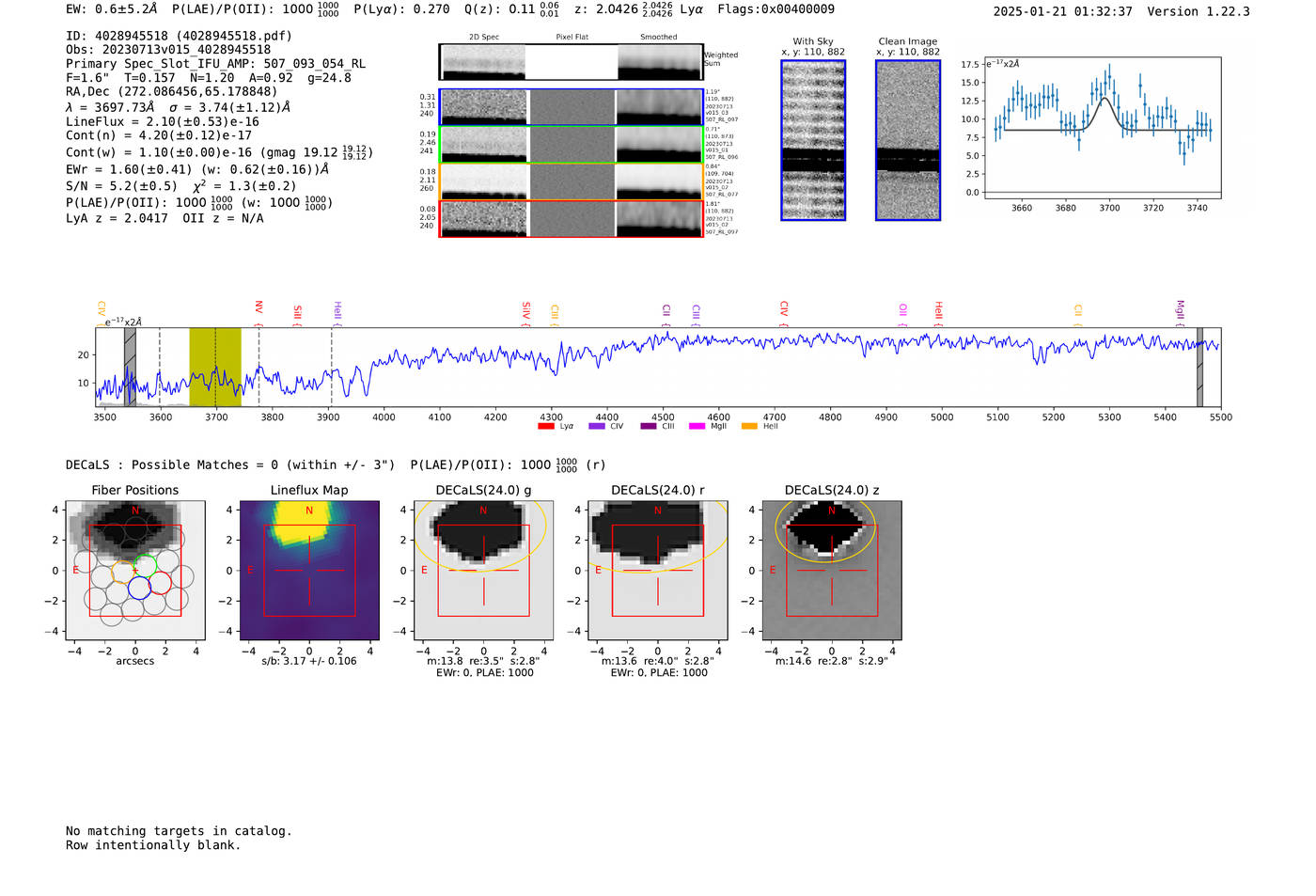Click the 4000 tick label on spectrum axis

(x=384, y=417)
